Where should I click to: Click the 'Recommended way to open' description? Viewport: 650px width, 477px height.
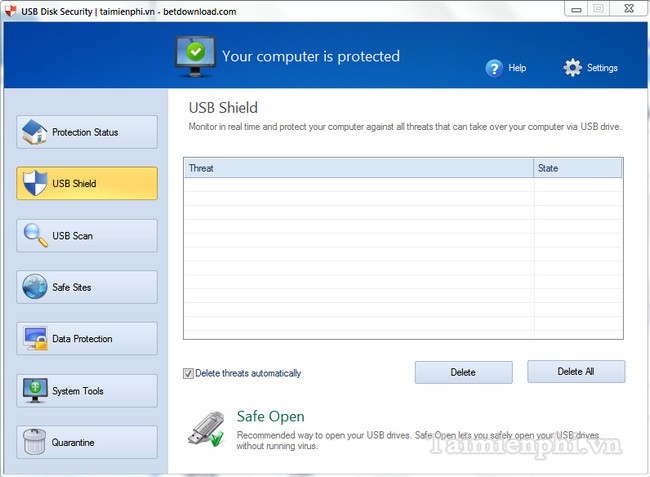tap(417, 441)
